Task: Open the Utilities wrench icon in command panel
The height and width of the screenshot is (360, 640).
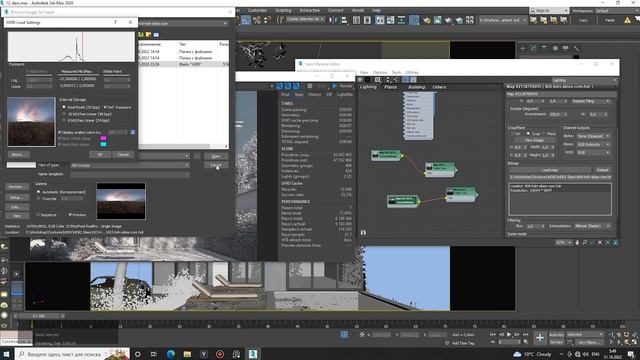Action: coord(576,48)
